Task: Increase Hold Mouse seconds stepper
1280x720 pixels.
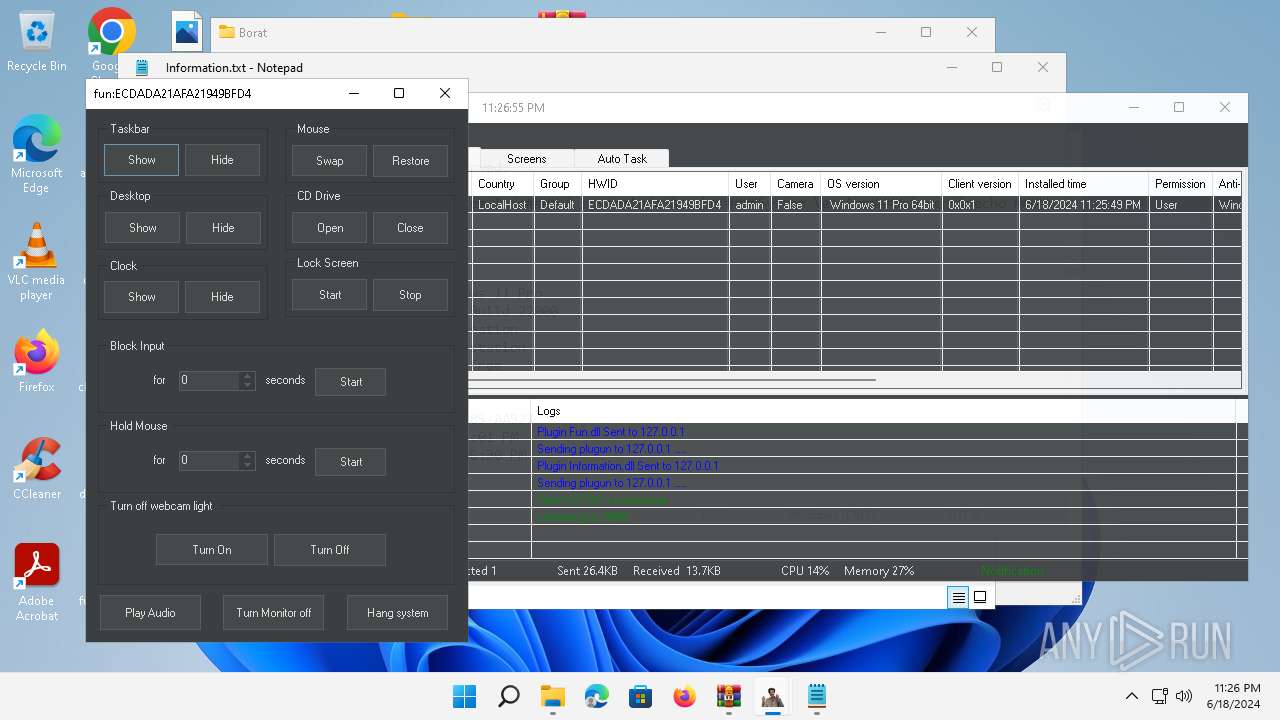Action: pyautogui.click(x=247, y=456)
